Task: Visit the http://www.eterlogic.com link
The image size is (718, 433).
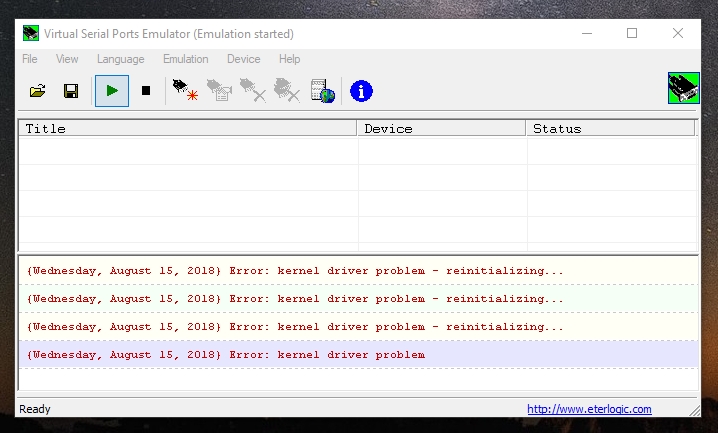Action: click(589, 409)
